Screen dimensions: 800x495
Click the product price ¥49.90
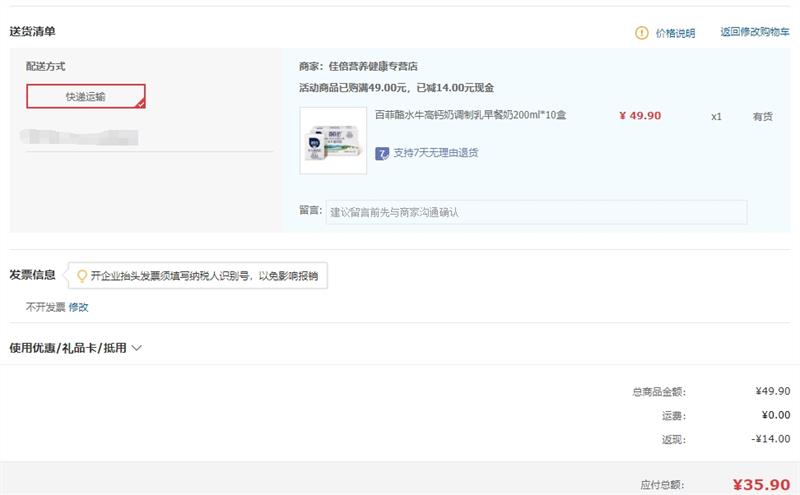click(x=640, y=116)
